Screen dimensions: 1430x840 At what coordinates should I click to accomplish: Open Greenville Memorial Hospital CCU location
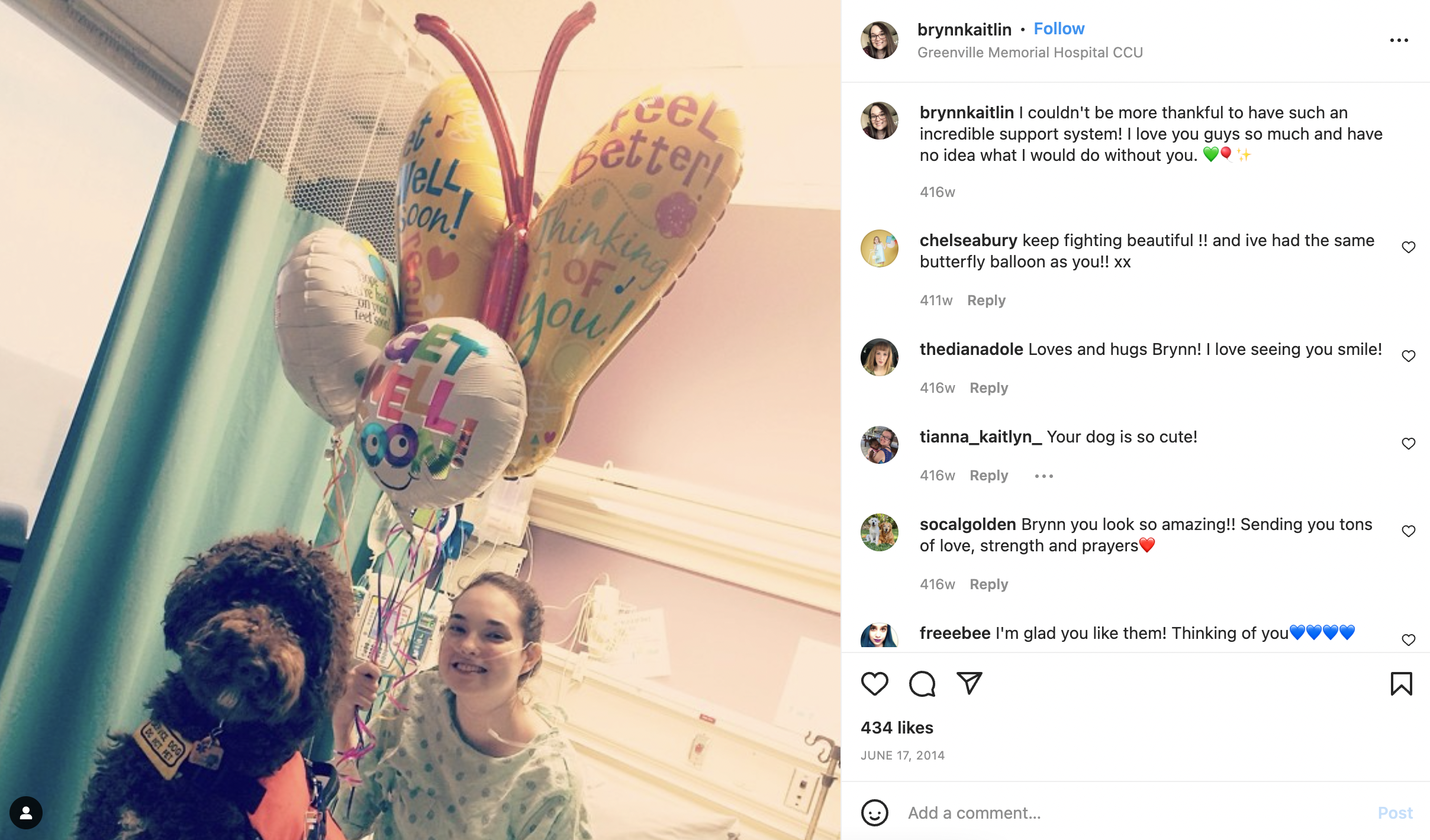tap(1030, 53)
